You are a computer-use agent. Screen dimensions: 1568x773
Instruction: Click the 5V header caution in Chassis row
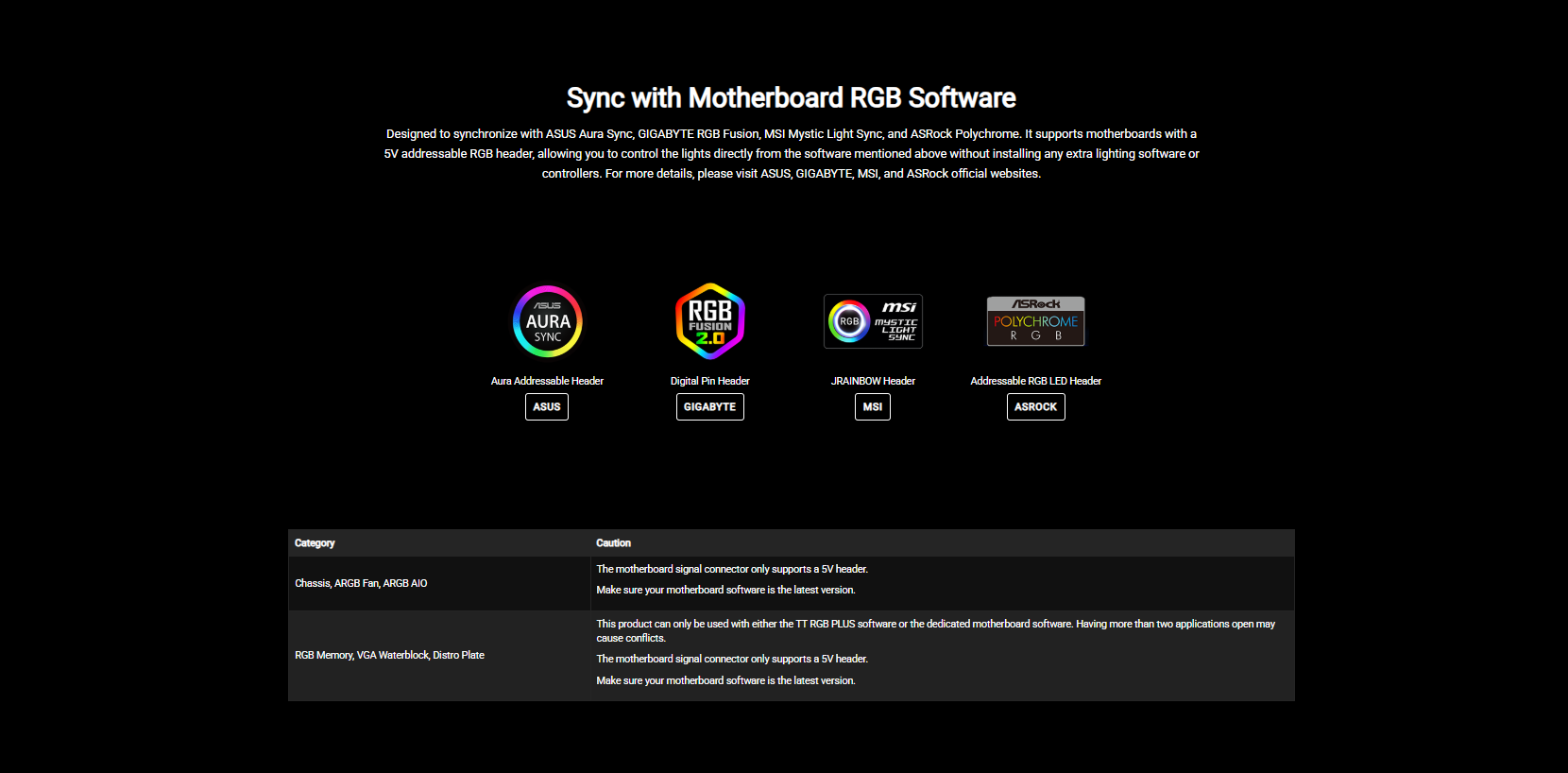coord(732,569)
